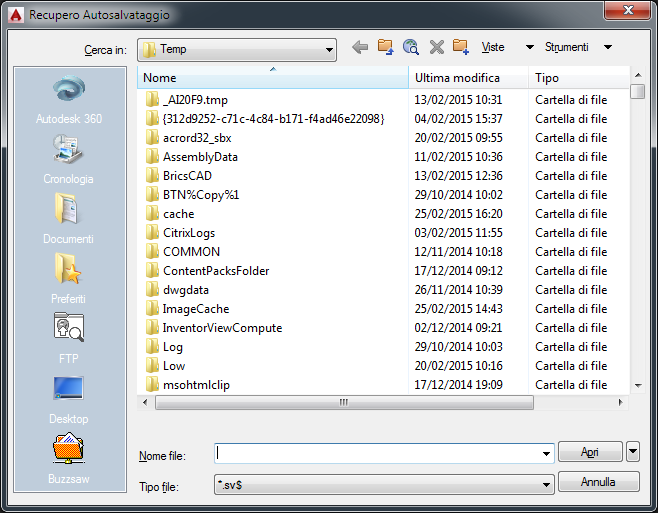Viewport: 658px width, 513px height.
Task: Open Cronologia history shortcut
Action: coord(68,160)
